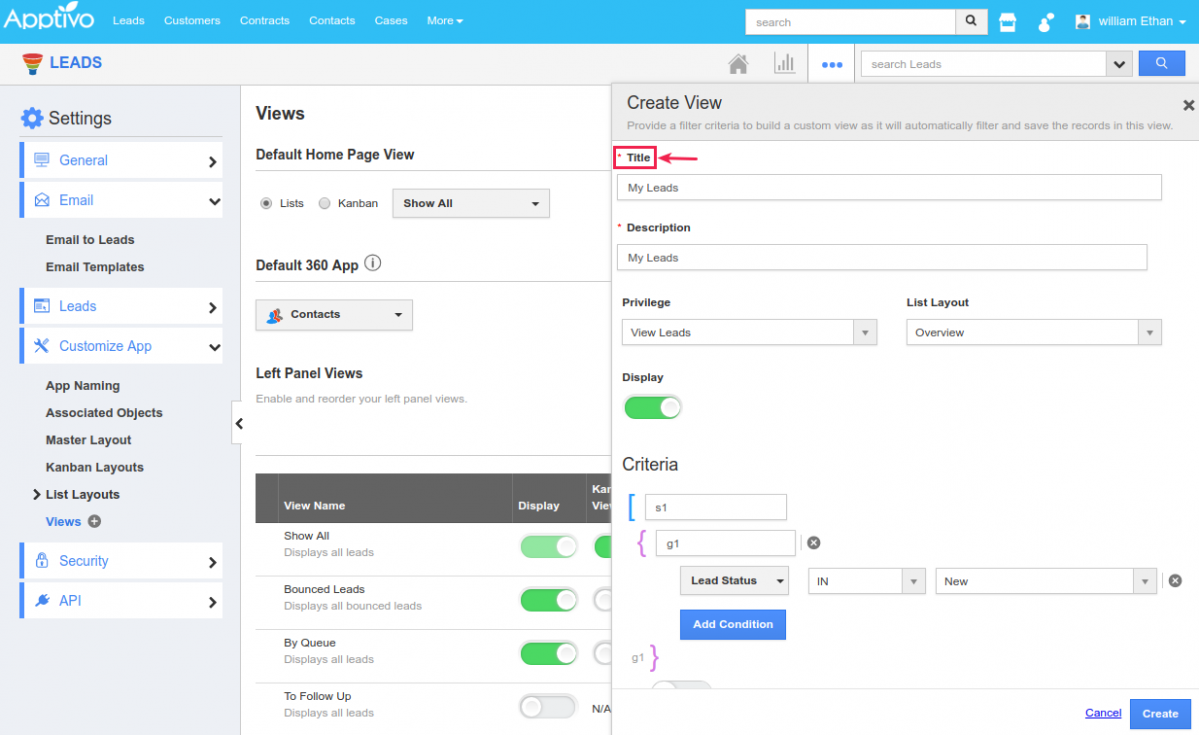The height and width of the screenshot is (735, 1199).
Task: Switch to the Customers tab
Action: click(192, 20)
